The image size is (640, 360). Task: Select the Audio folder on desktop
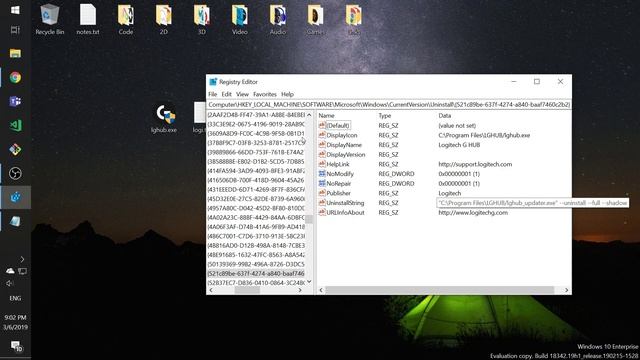pyautogui.click(x=278, y=19)
